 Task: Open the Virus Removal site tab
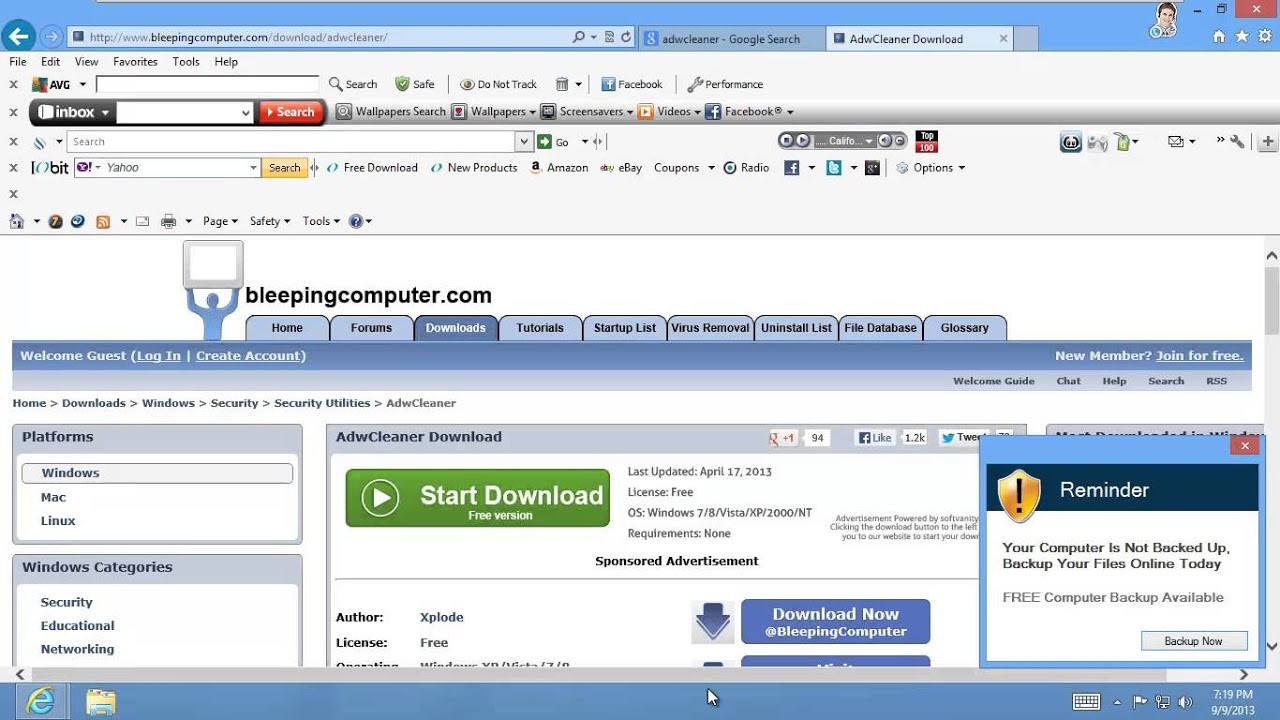710,328
